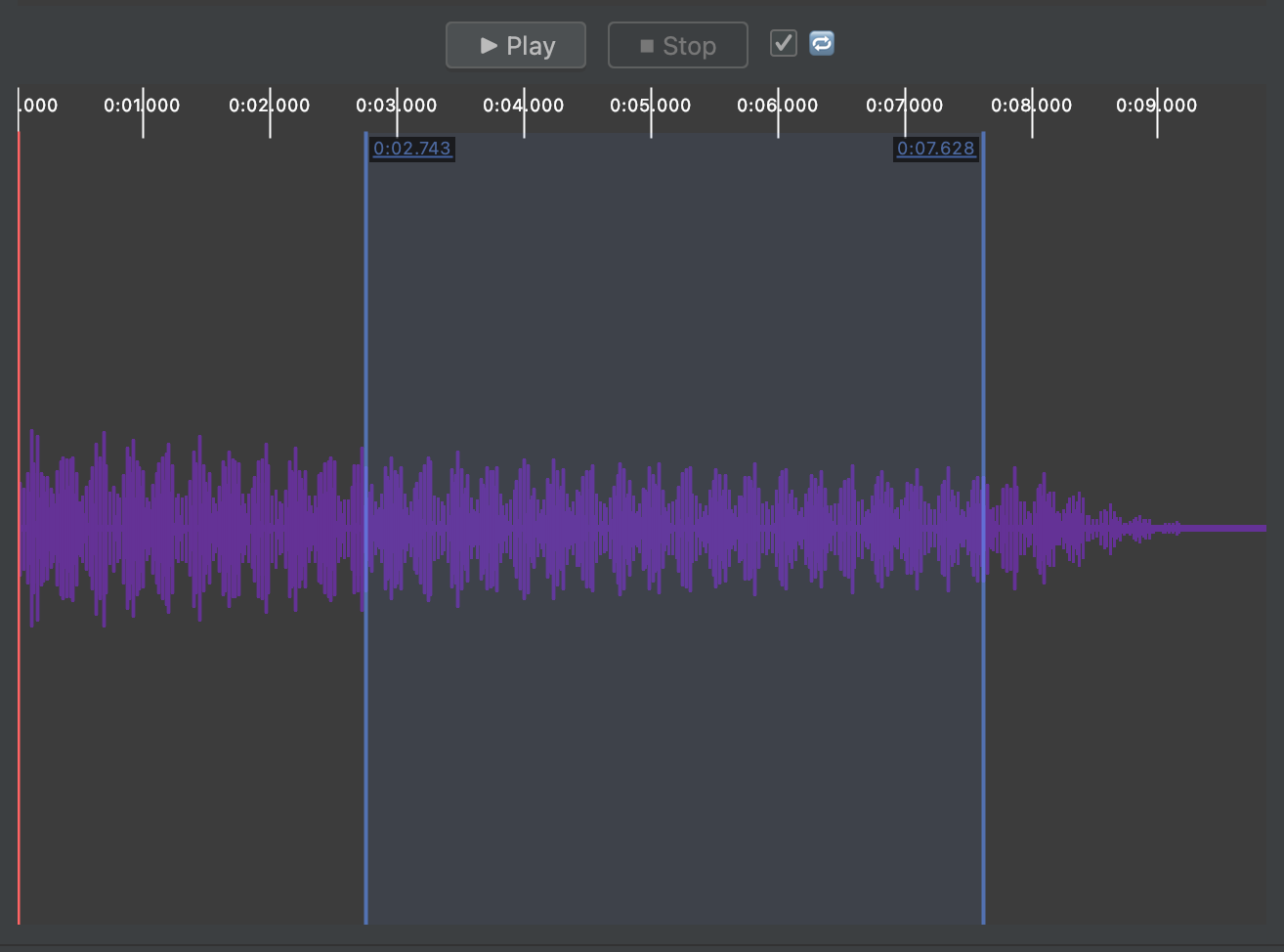Click the loop repeat icon

[x=821, y=43]
